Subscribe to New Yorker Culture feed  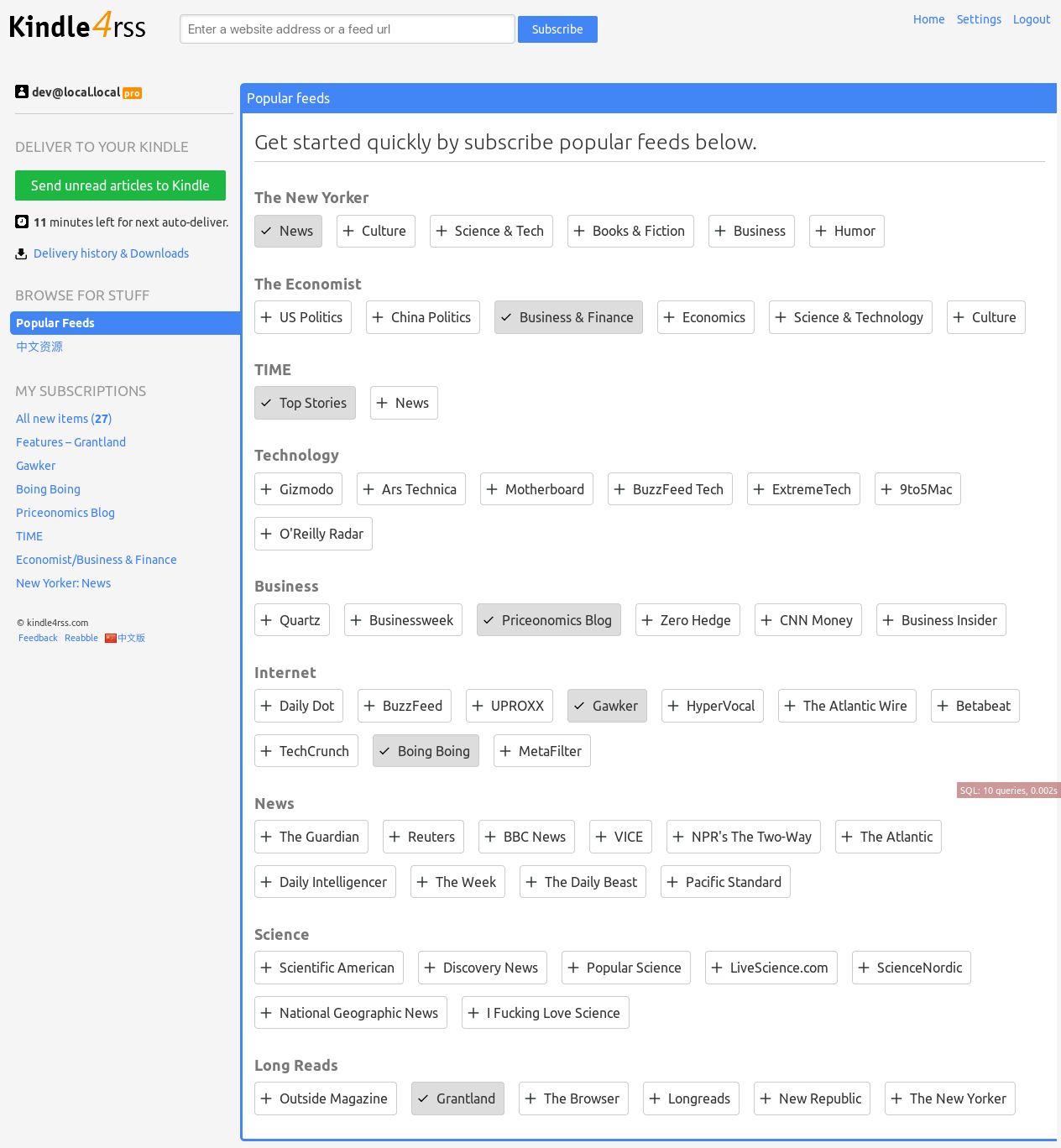376,231
